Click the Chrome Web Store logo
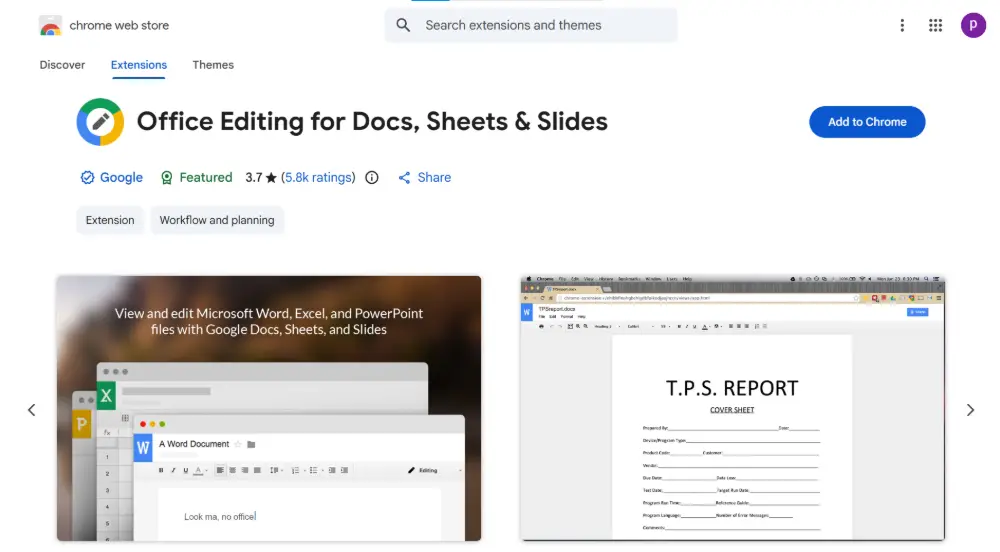 click(50, 25)
